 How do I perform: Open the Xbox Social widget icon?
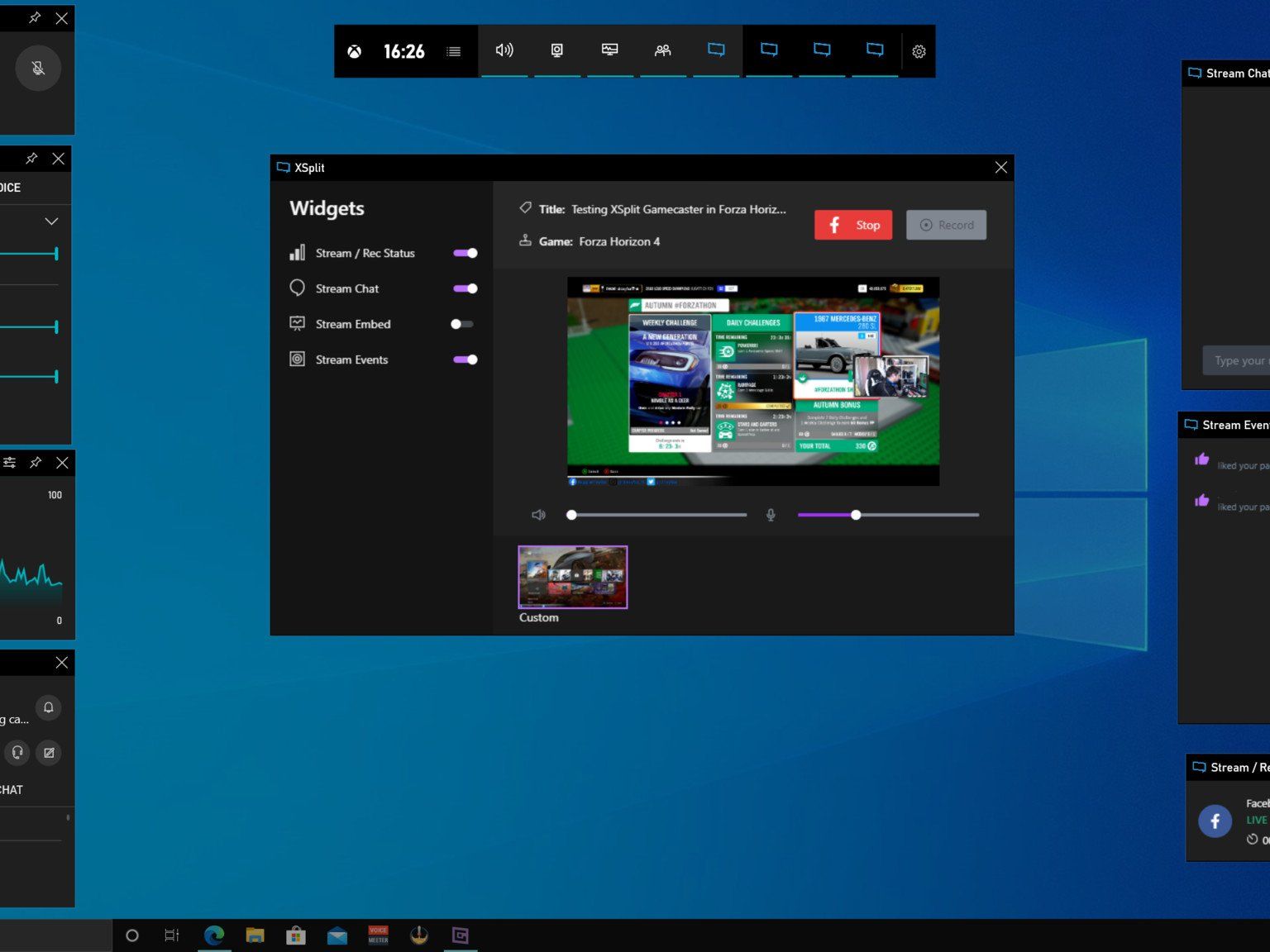tap(663, 51)
